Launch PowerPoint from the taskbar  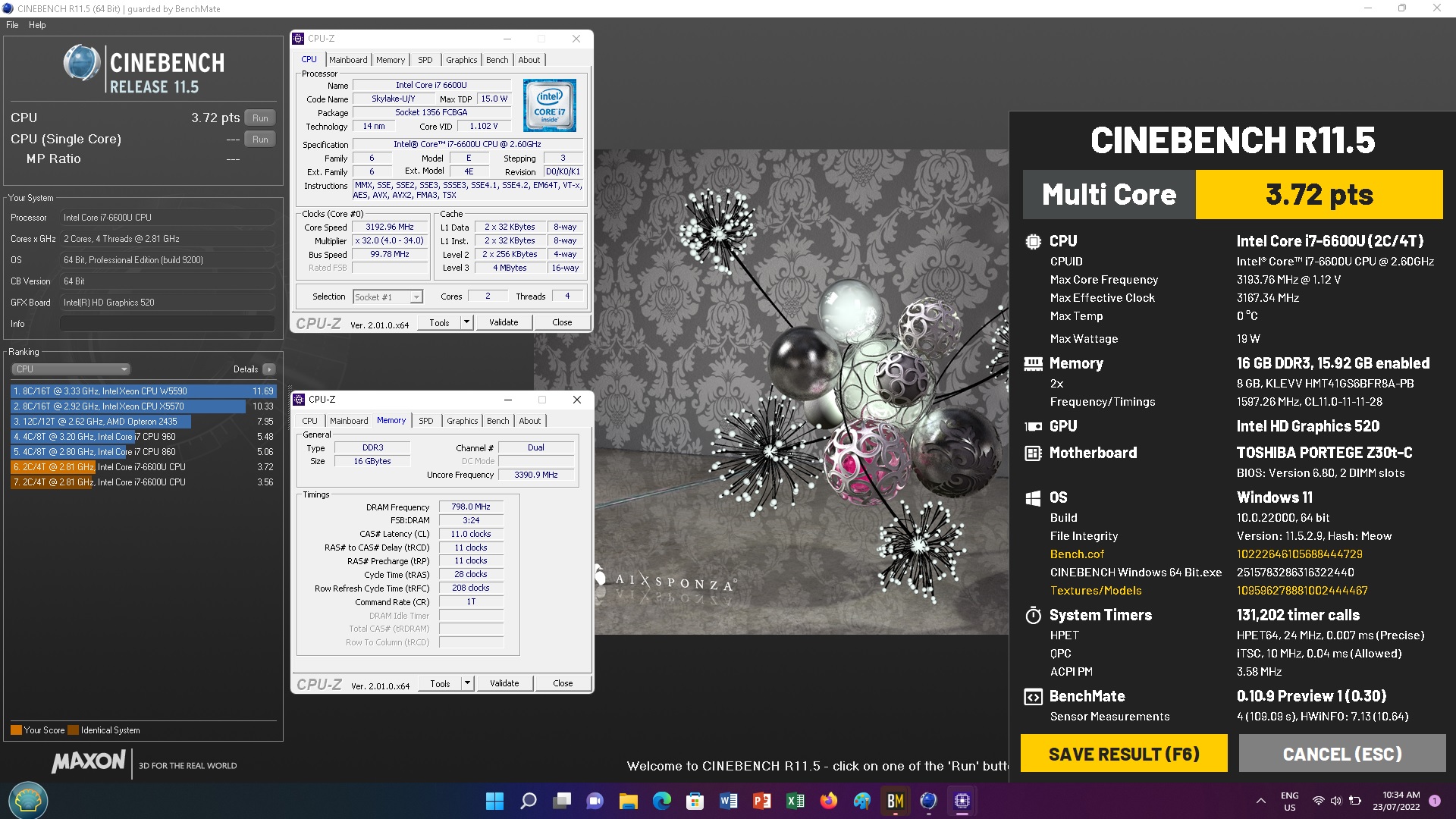(762, 801)
